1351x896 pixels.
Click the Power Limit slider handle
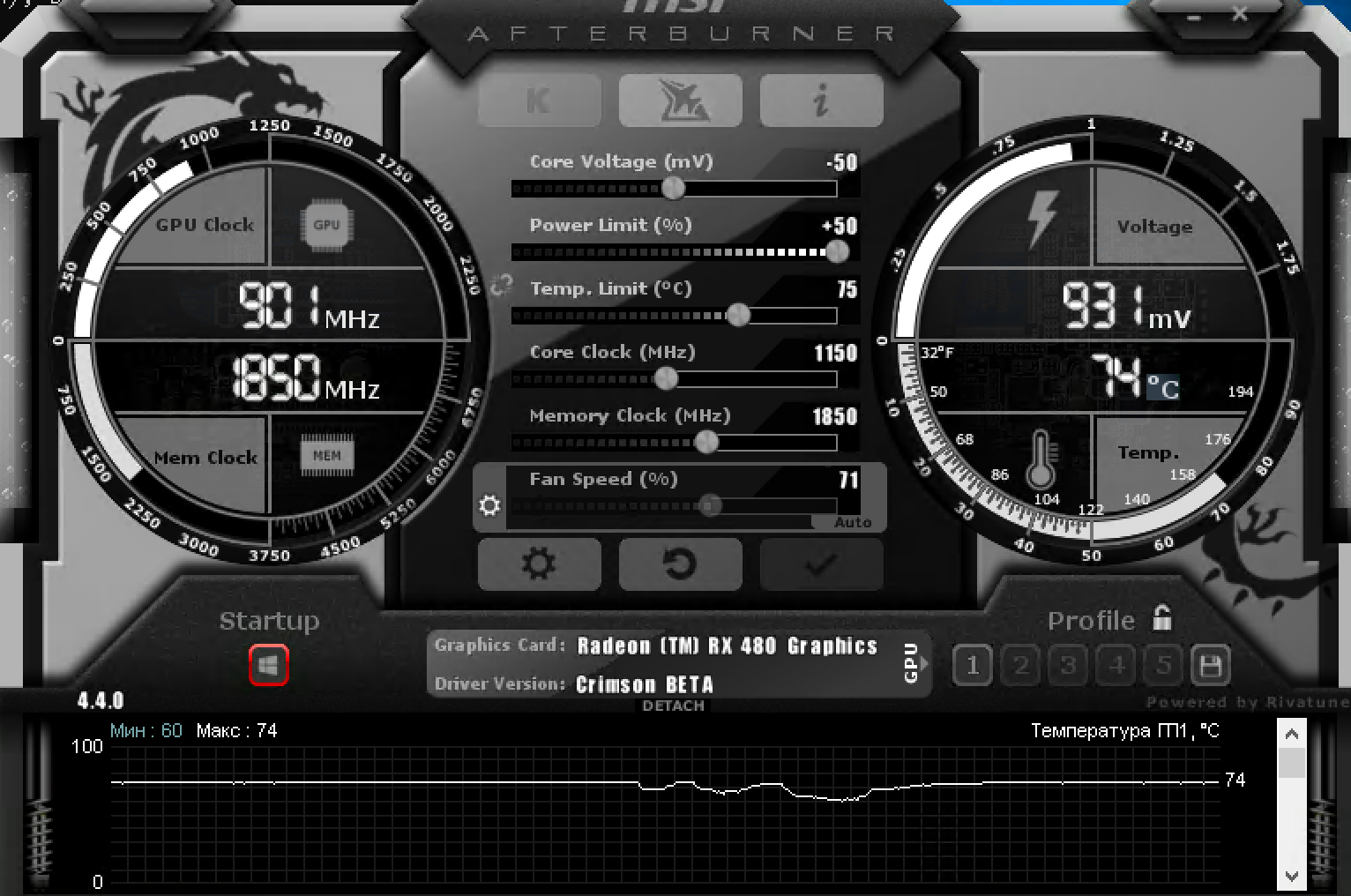(837, 251)
